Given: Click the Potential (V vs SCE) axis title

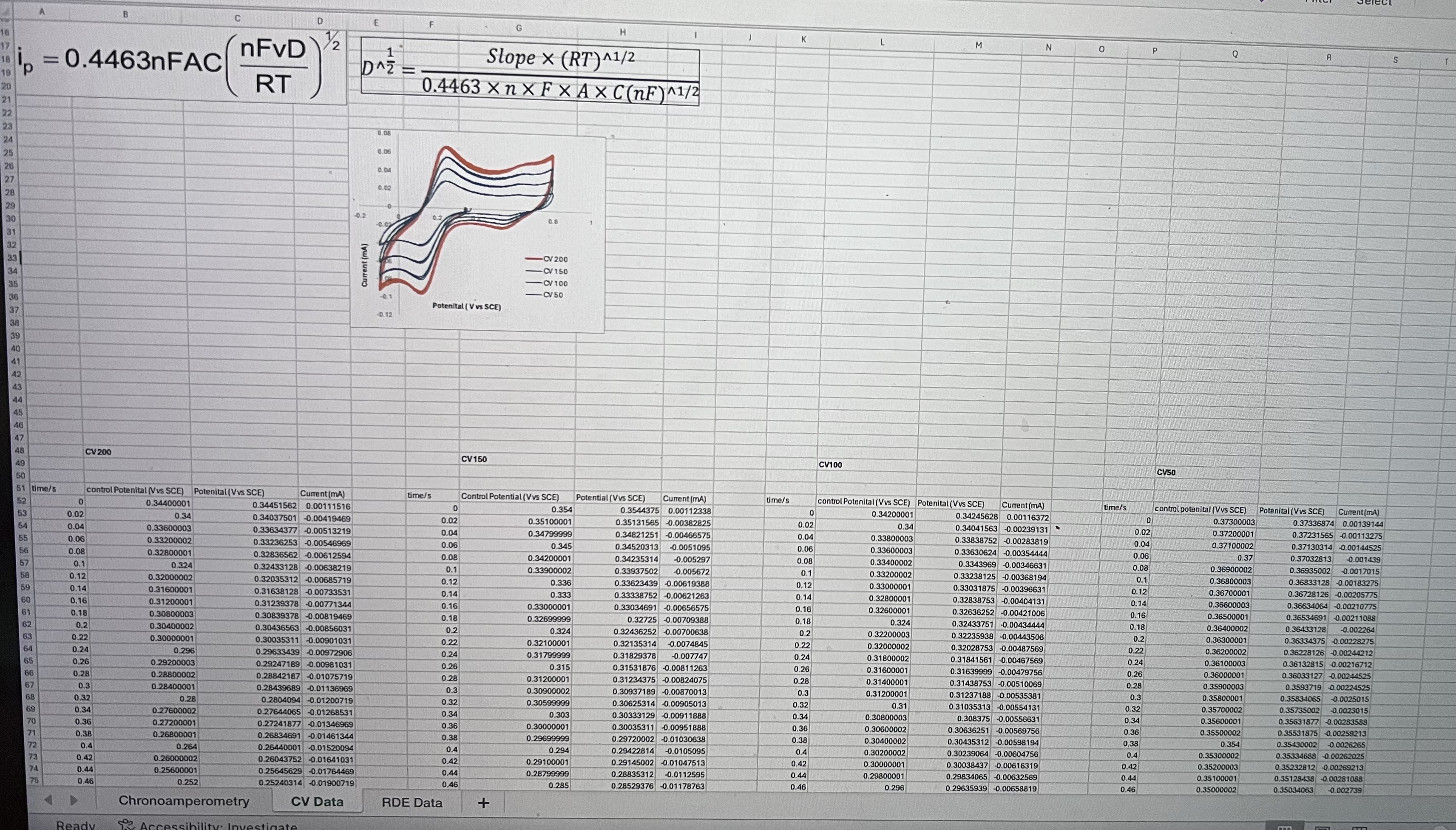Looking at the screenshot, I should [x=466, y=306].
